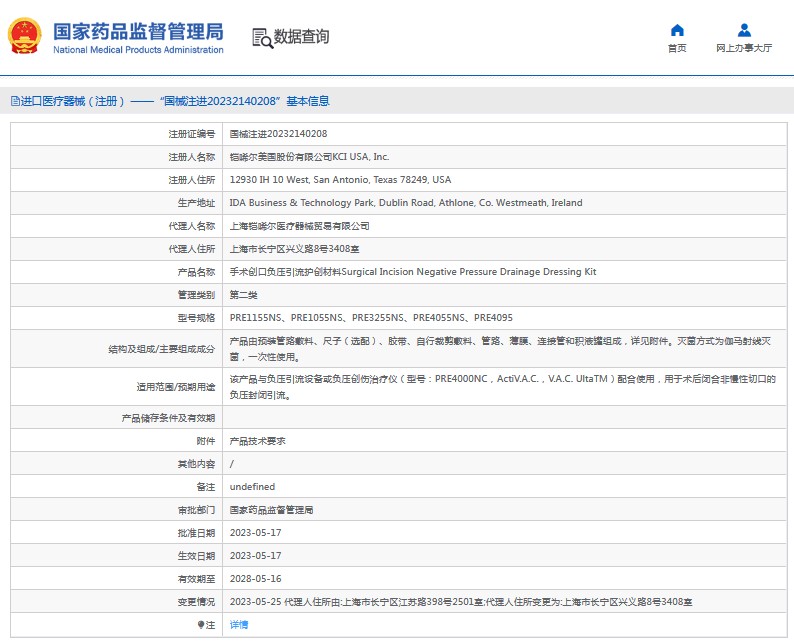Go to 首页 home icon
The width and height of the screenshot is (794, 644).
677,30
